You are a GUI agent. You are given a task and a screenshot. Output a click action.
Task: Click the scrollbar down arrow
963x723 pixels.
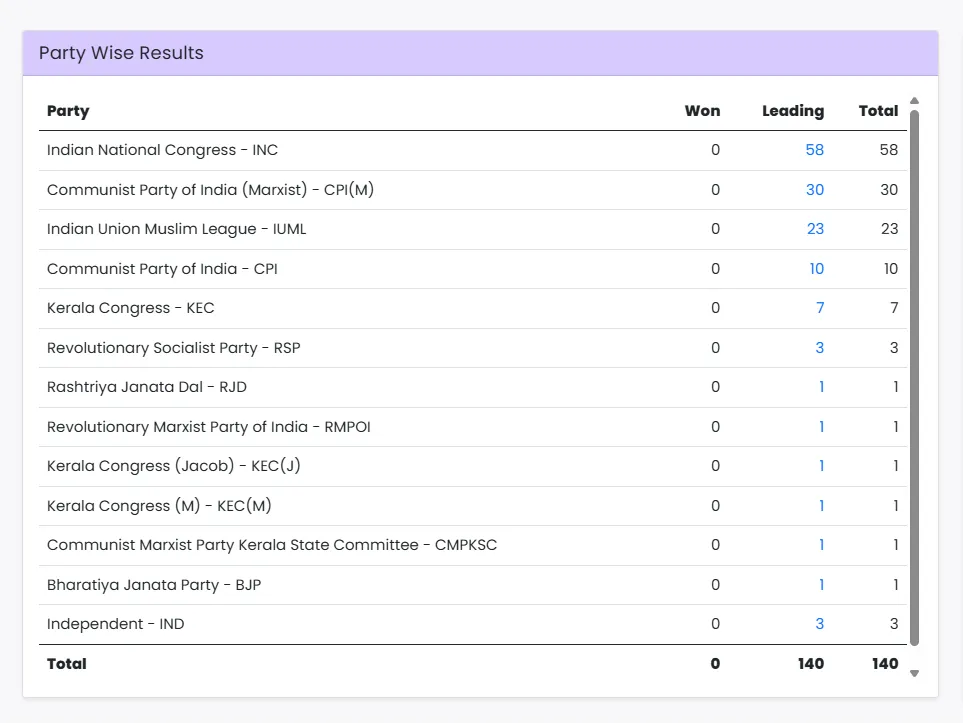click(914, 673)
